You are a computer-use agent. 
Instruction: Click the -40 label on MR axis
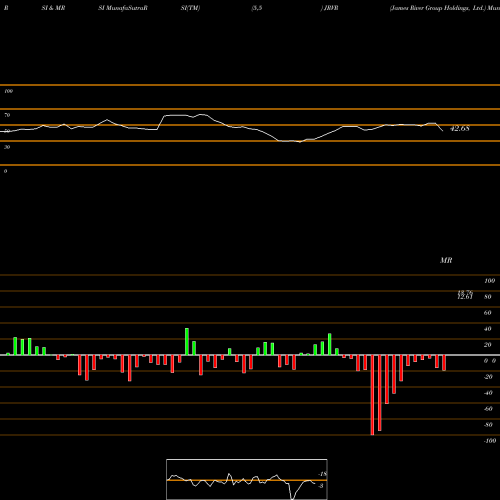pyautogui.click(x=488, y=393)
